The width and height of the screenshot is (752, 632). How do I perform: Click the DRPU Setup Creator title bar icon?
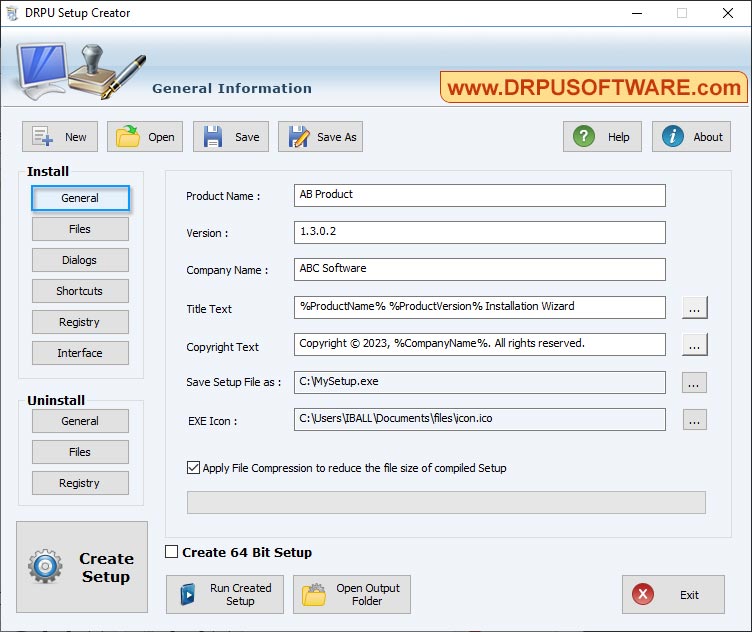[12, 13]
